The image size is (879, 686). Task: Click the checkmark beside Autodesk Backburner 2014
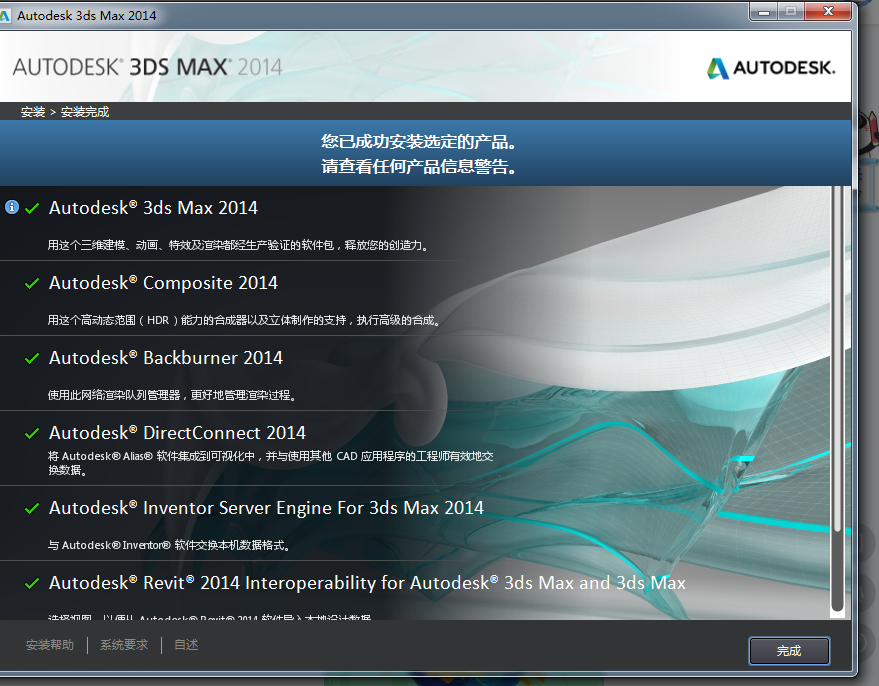pos(32,358)
